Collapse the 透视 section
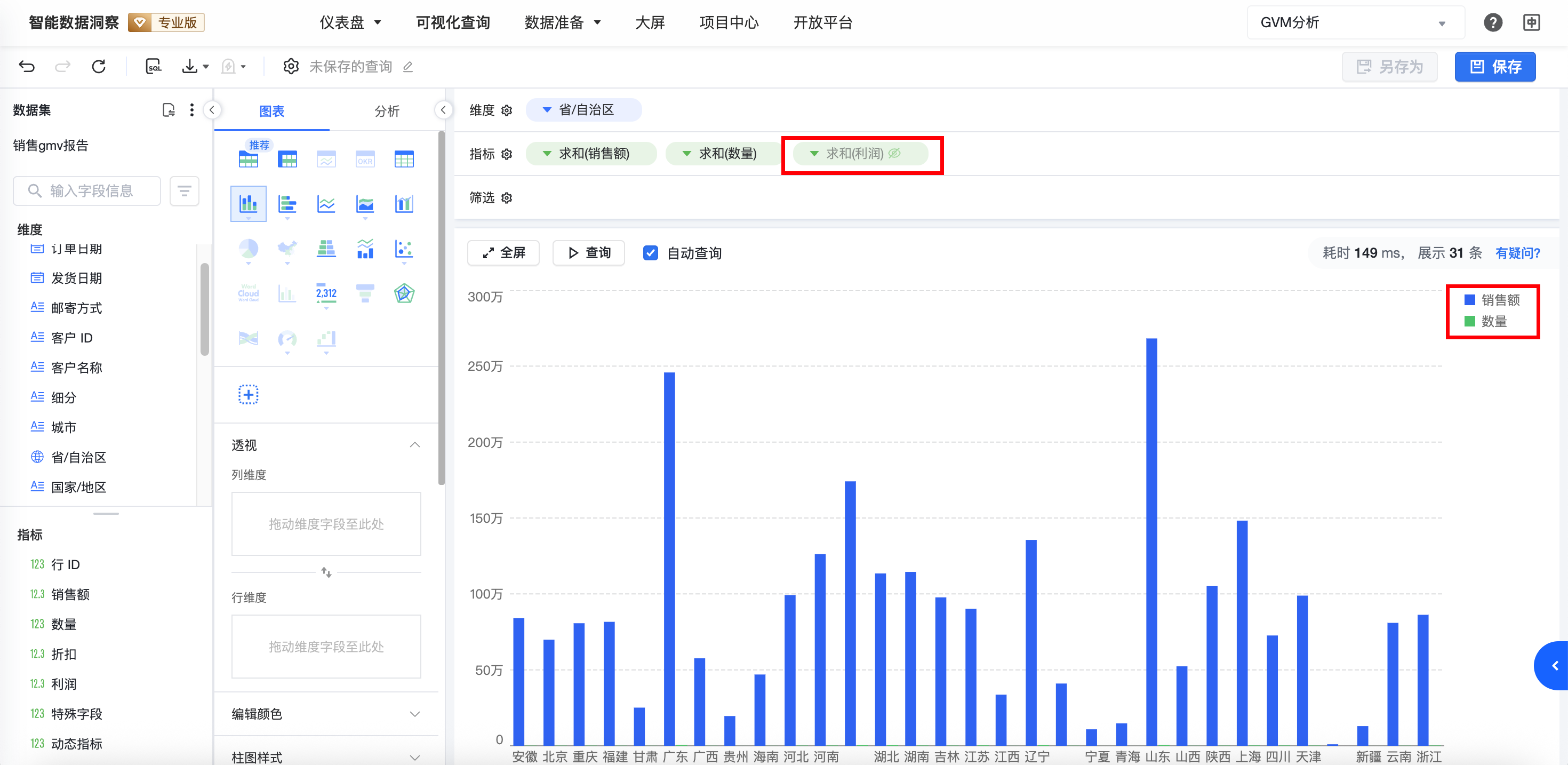This screenshot has height=765, width=1568. (414, 444)
